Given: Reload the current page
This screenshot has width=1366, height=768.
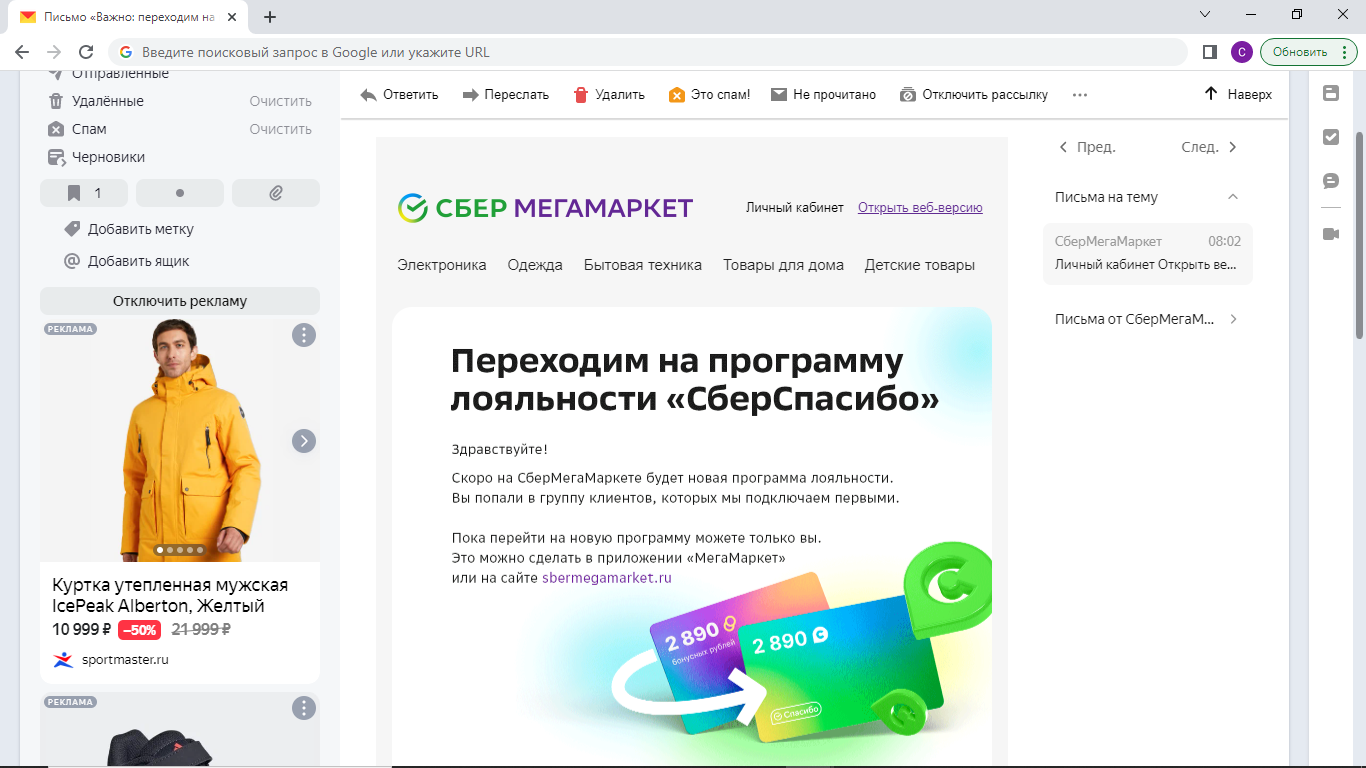Looking at the screenshot, I should point(86,52).
